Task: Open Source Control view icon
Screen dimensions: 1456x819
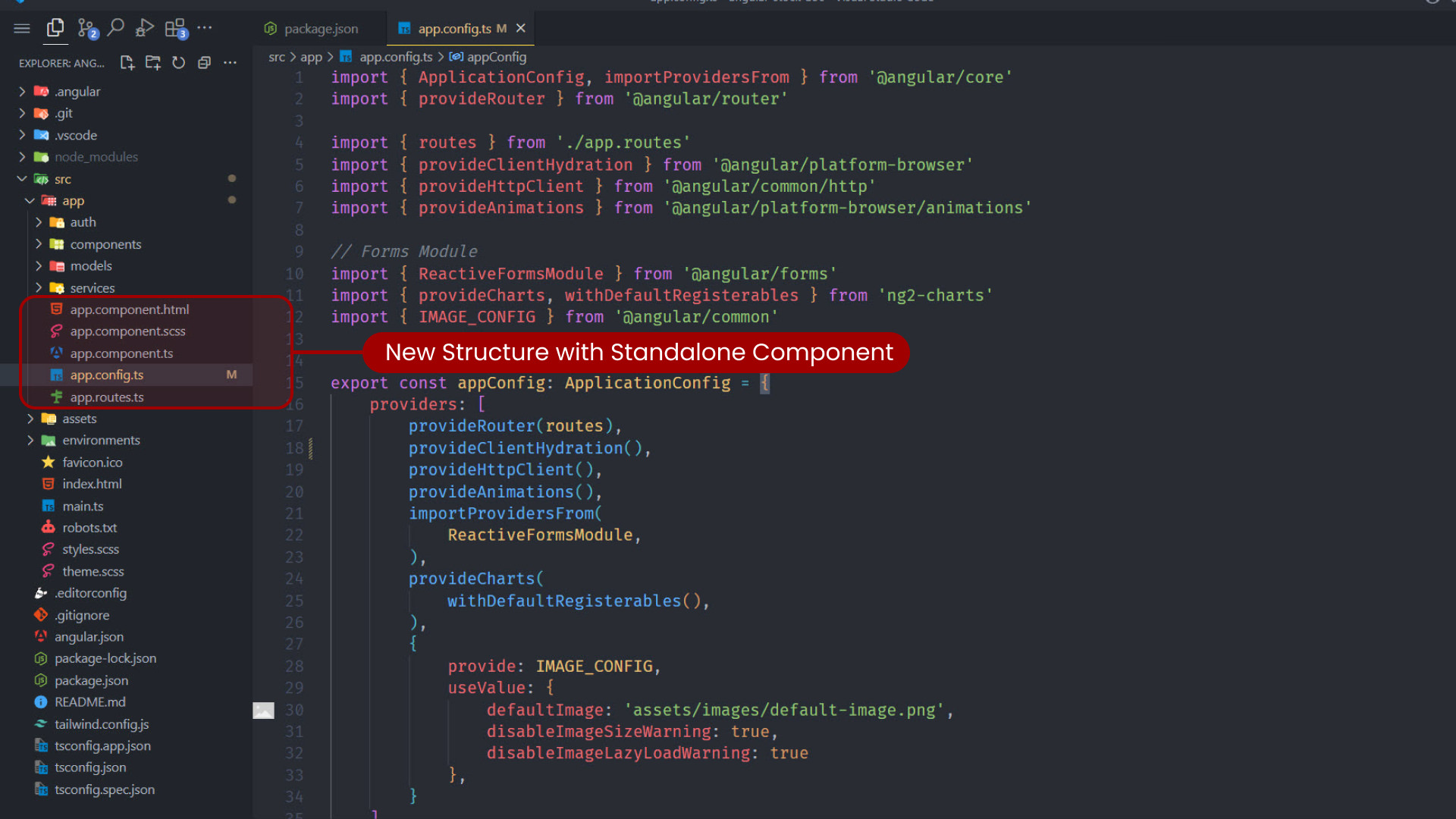Action: 86,29
